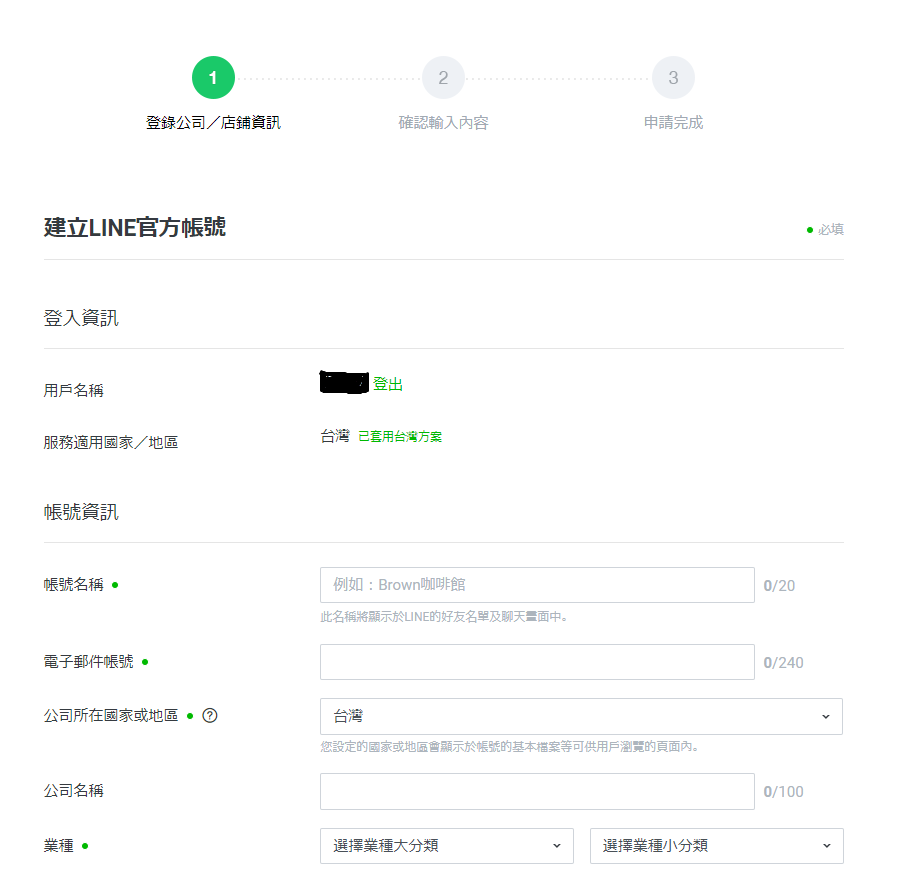Click the 業種 field label
The image size is (899, 882).
coord(58,845)
